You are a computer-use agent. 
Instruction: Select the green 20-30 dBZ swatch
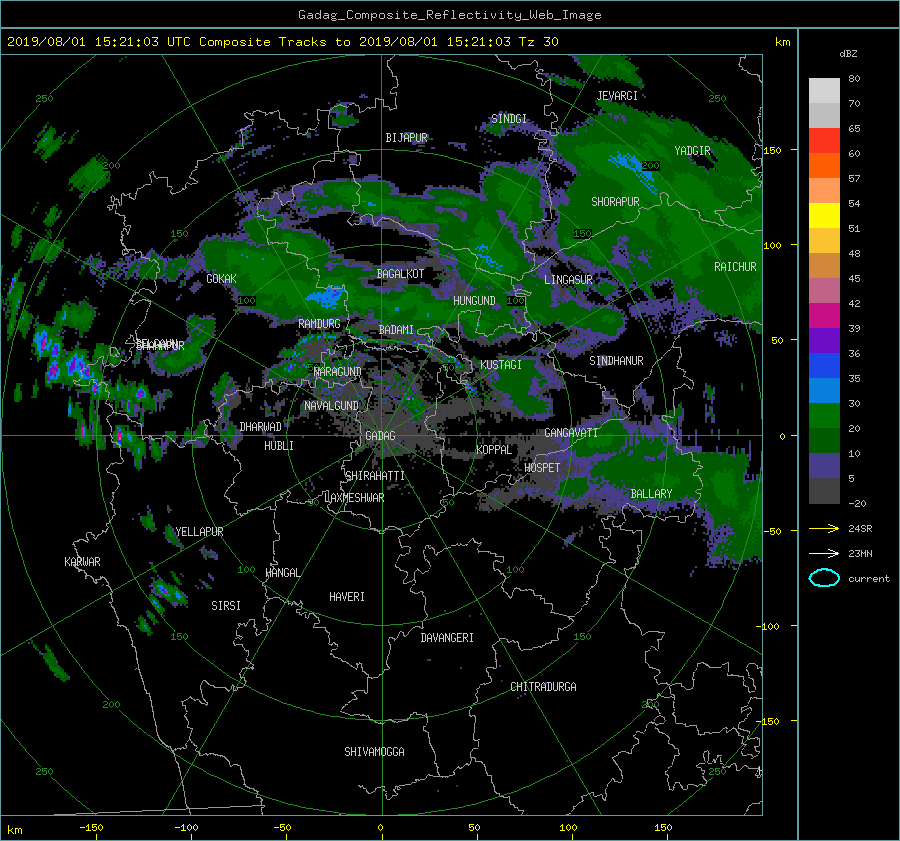pyautogui.click(x=824, y=416)
